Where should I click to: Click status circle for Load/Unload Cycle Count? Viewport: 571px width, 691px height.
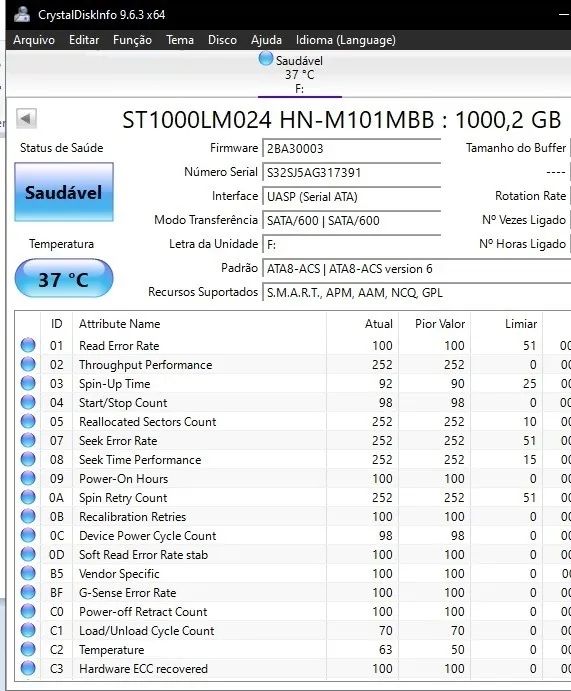tap(28, 630)
